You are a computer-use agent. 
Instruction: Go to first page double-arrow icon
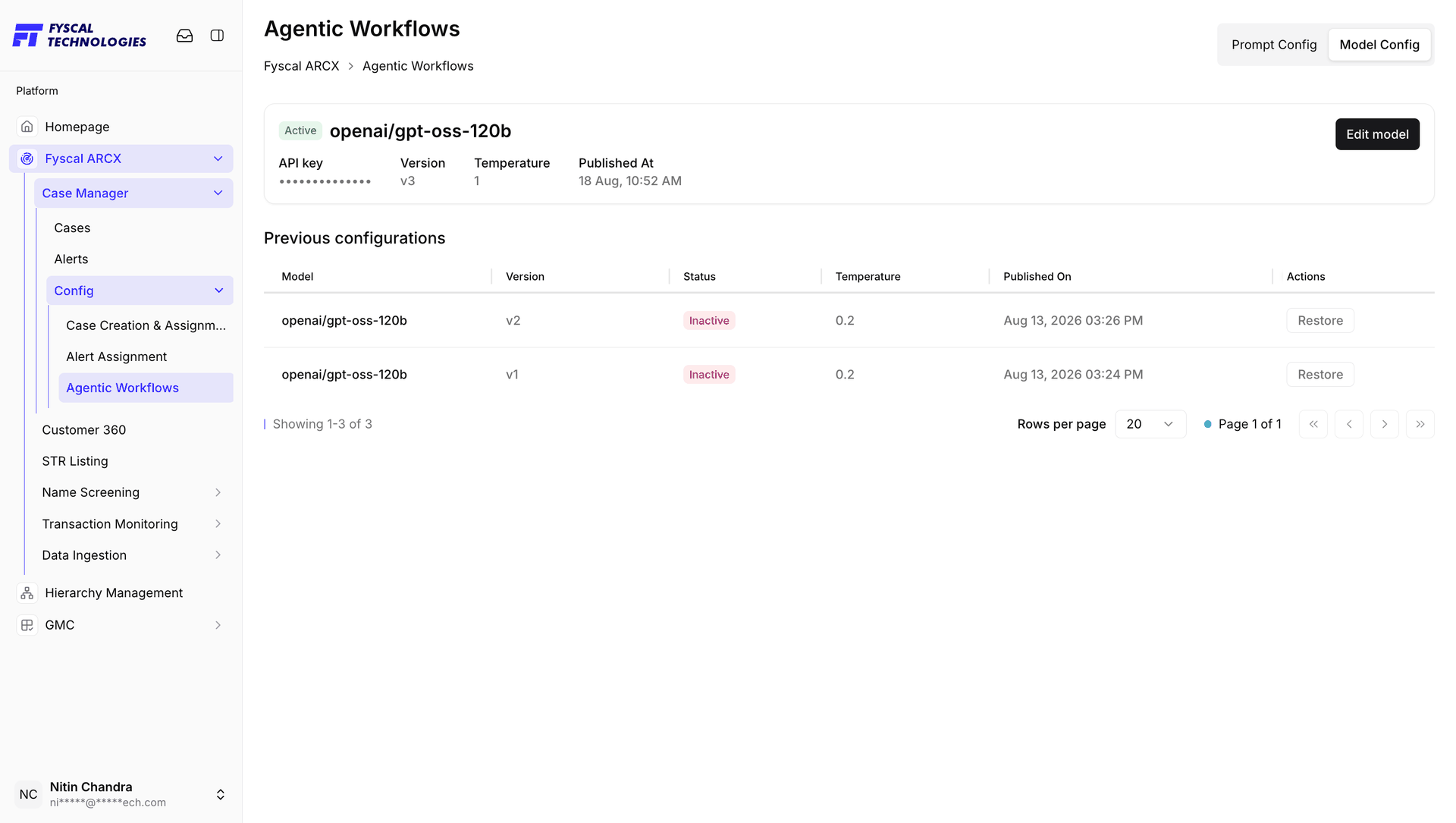click(1313, 424)
